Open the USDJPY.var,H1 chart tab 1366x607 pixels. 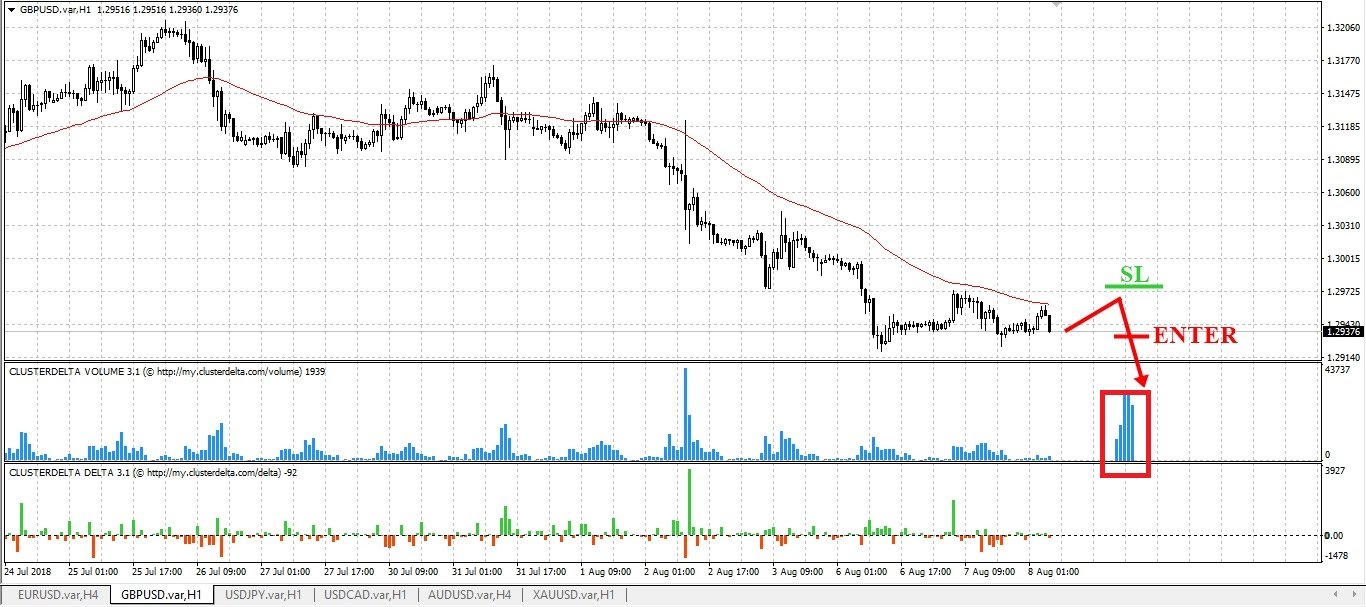coord(264,594)
